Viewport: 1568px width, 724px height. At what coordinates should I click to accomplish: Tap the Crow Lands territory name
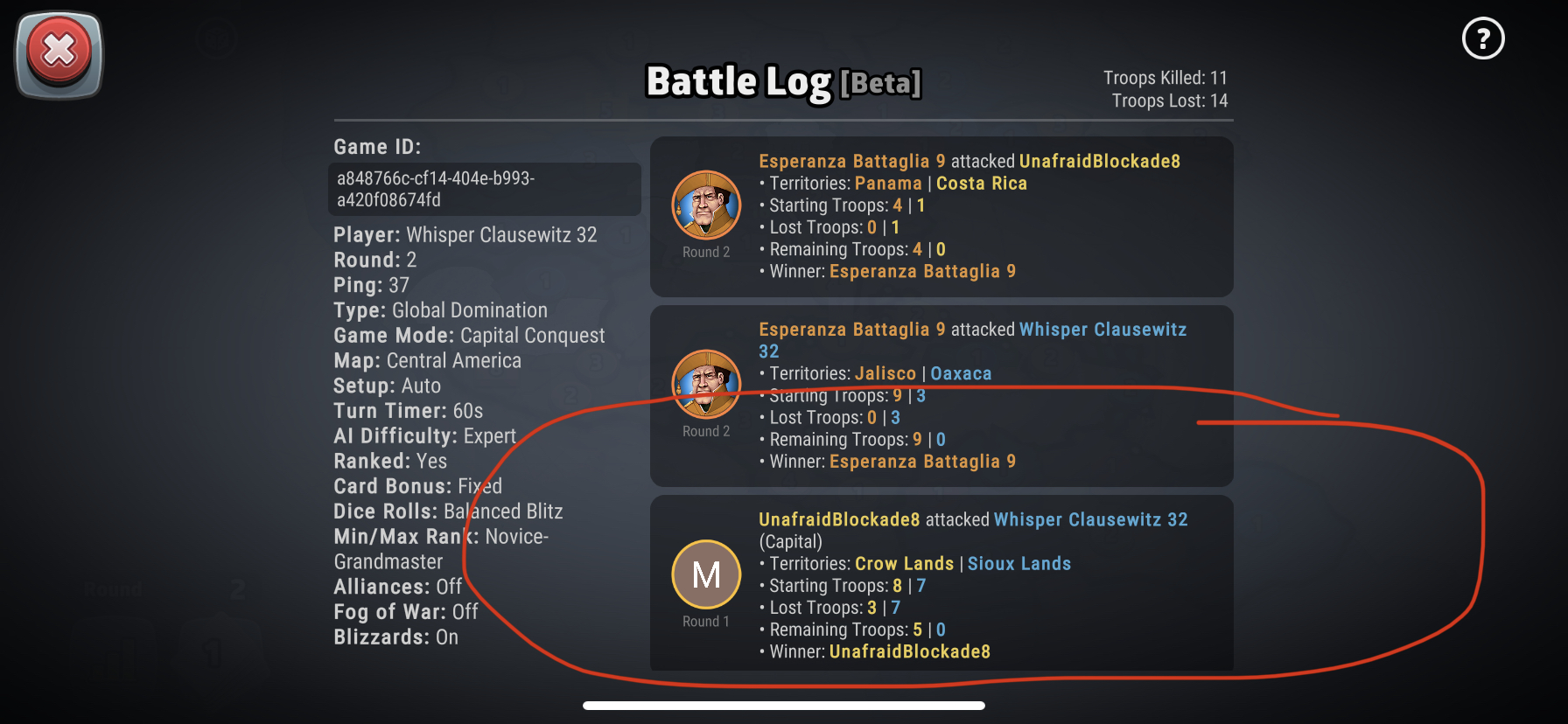click(x=905, y=564)
